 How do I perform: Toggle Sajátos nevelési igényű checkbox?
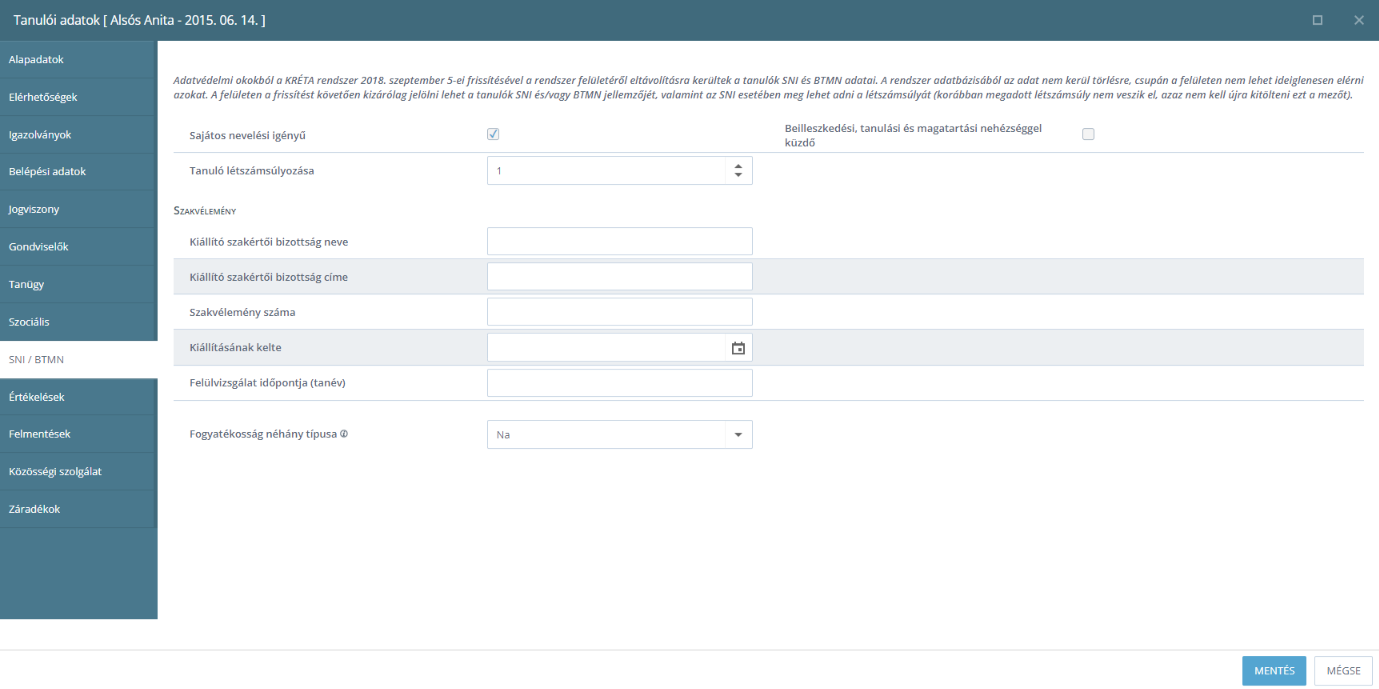click(493, 134)
